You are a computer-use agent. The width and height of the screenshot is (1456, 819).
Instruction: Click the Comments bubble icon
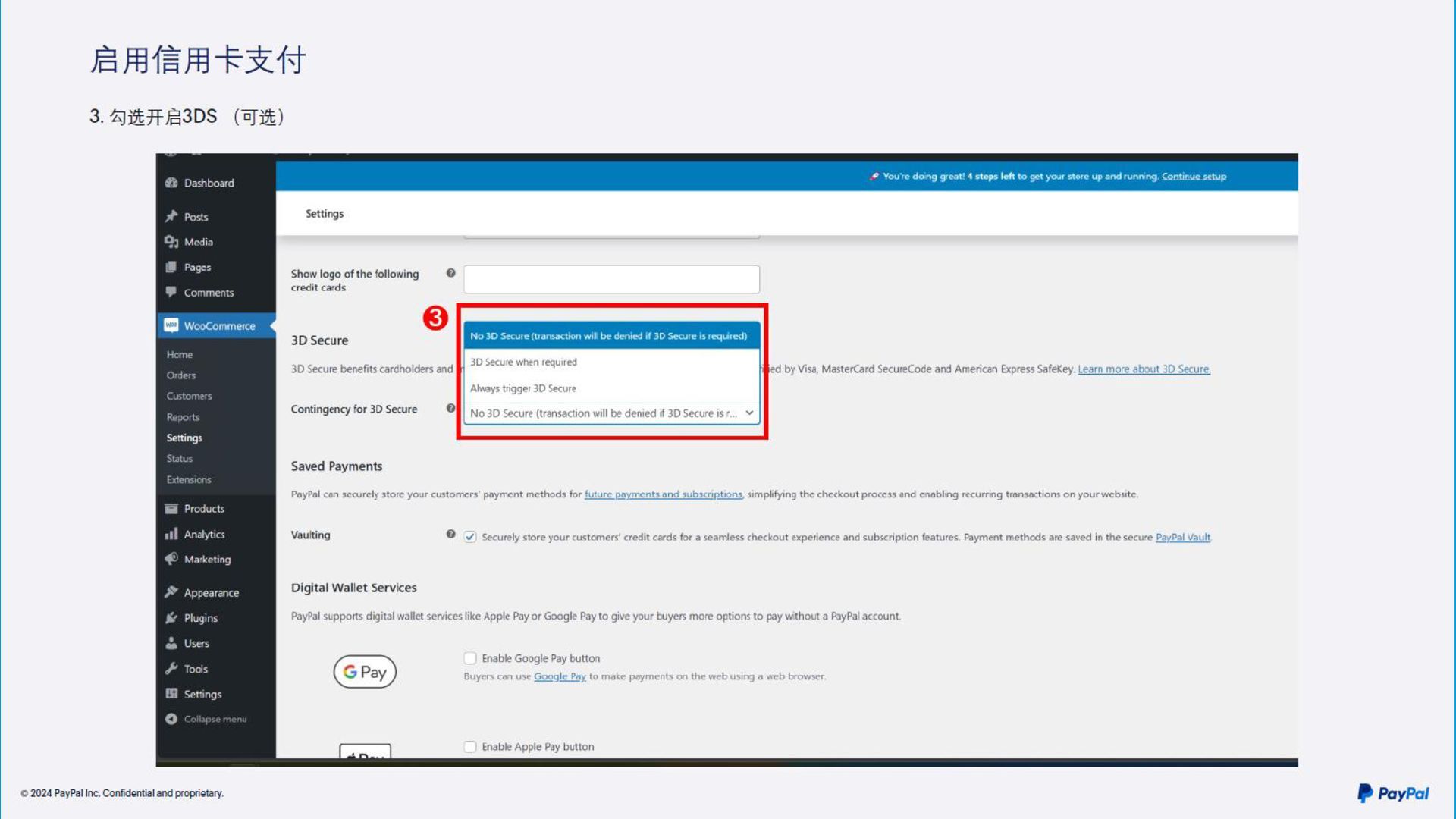pos(171,292)
